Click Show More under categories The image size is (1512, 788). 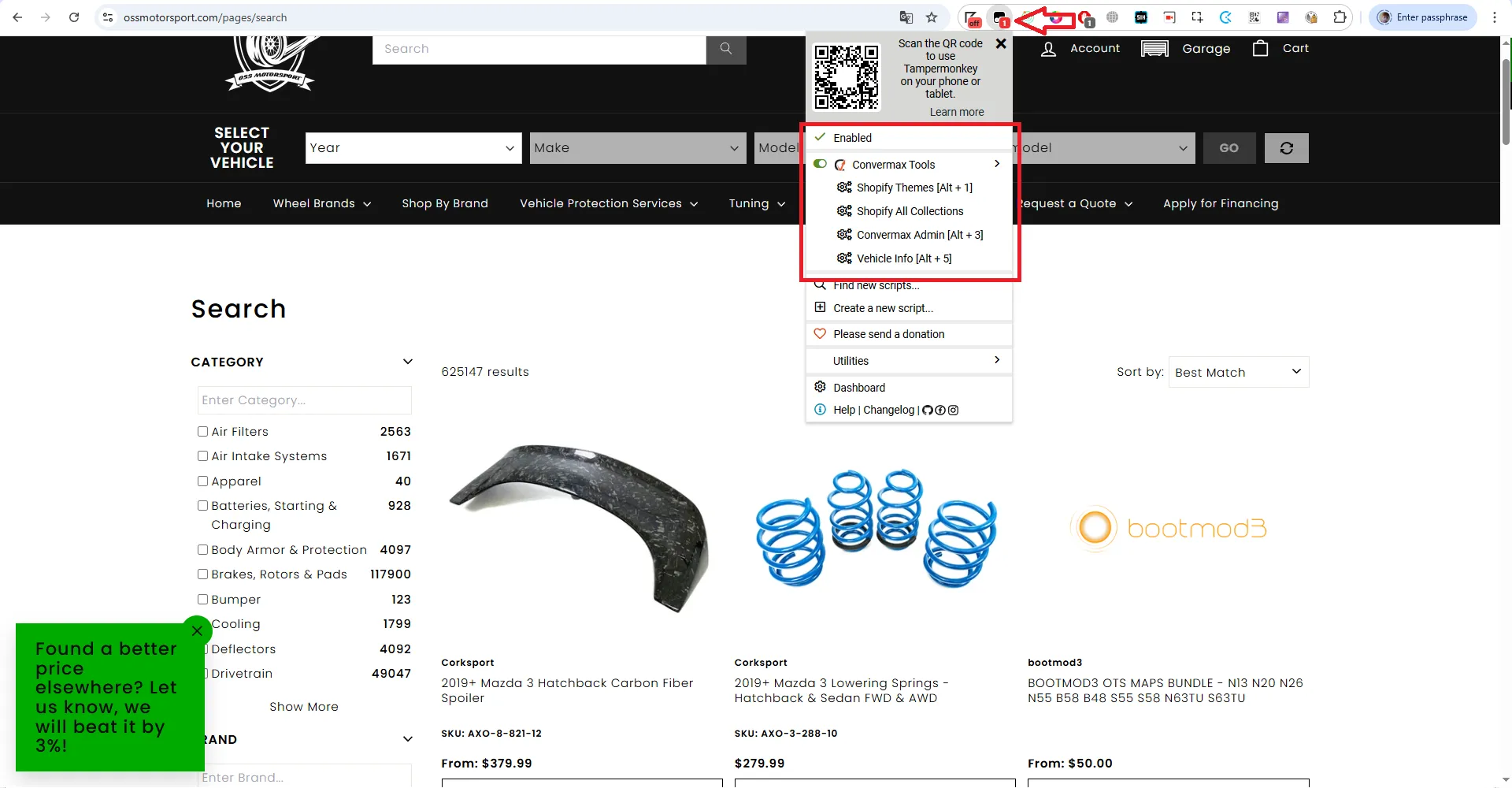tap(304, 707)
